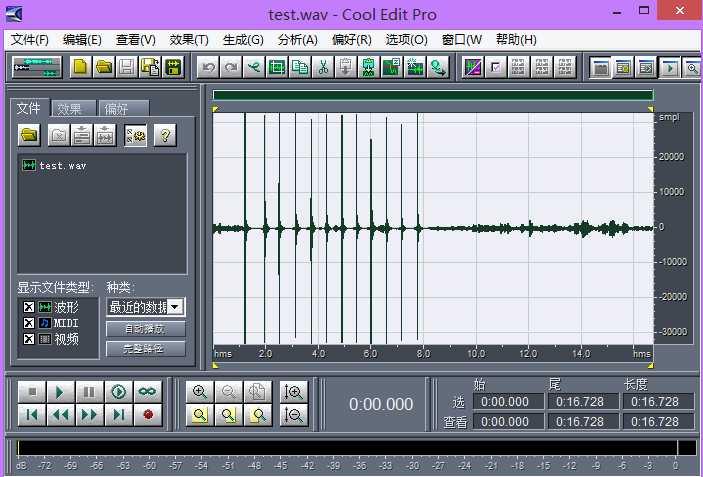Open the 帮助(H) menu
The height and width of the screenshot is (477, 703).
pyautogui.click(x=516, y=40)
